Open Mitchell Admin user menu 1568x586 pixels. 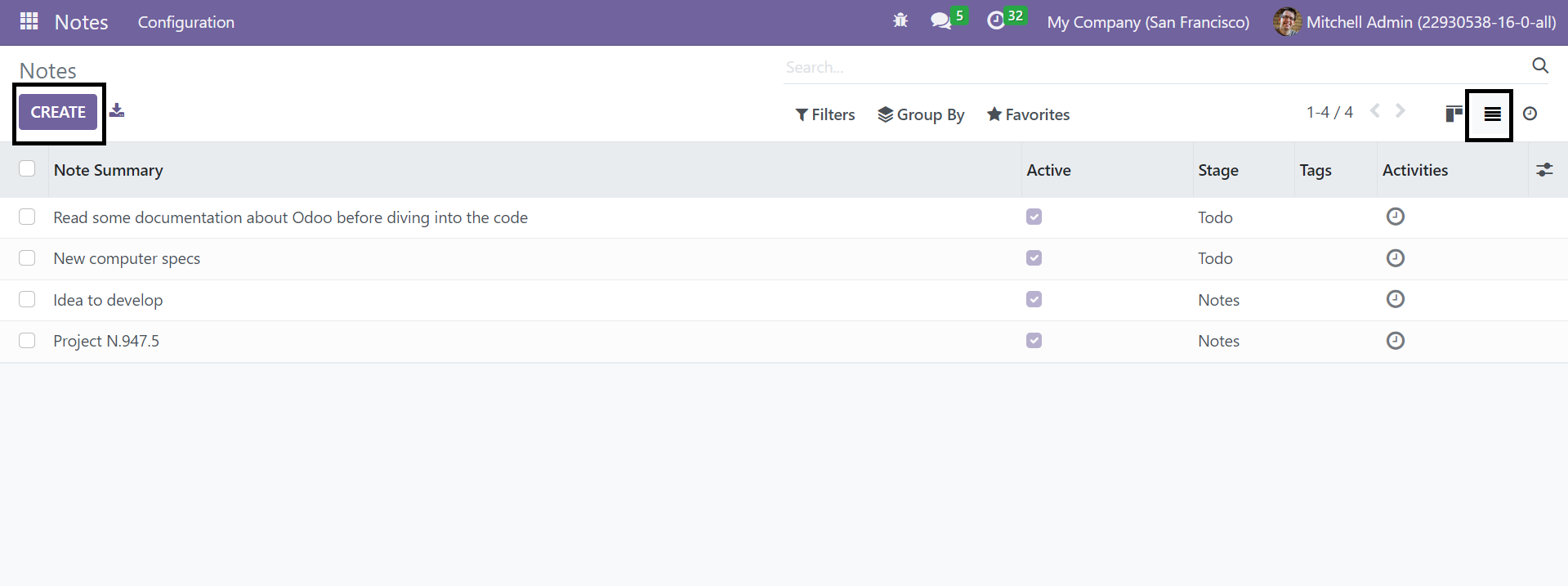[x=1414, y=22]
